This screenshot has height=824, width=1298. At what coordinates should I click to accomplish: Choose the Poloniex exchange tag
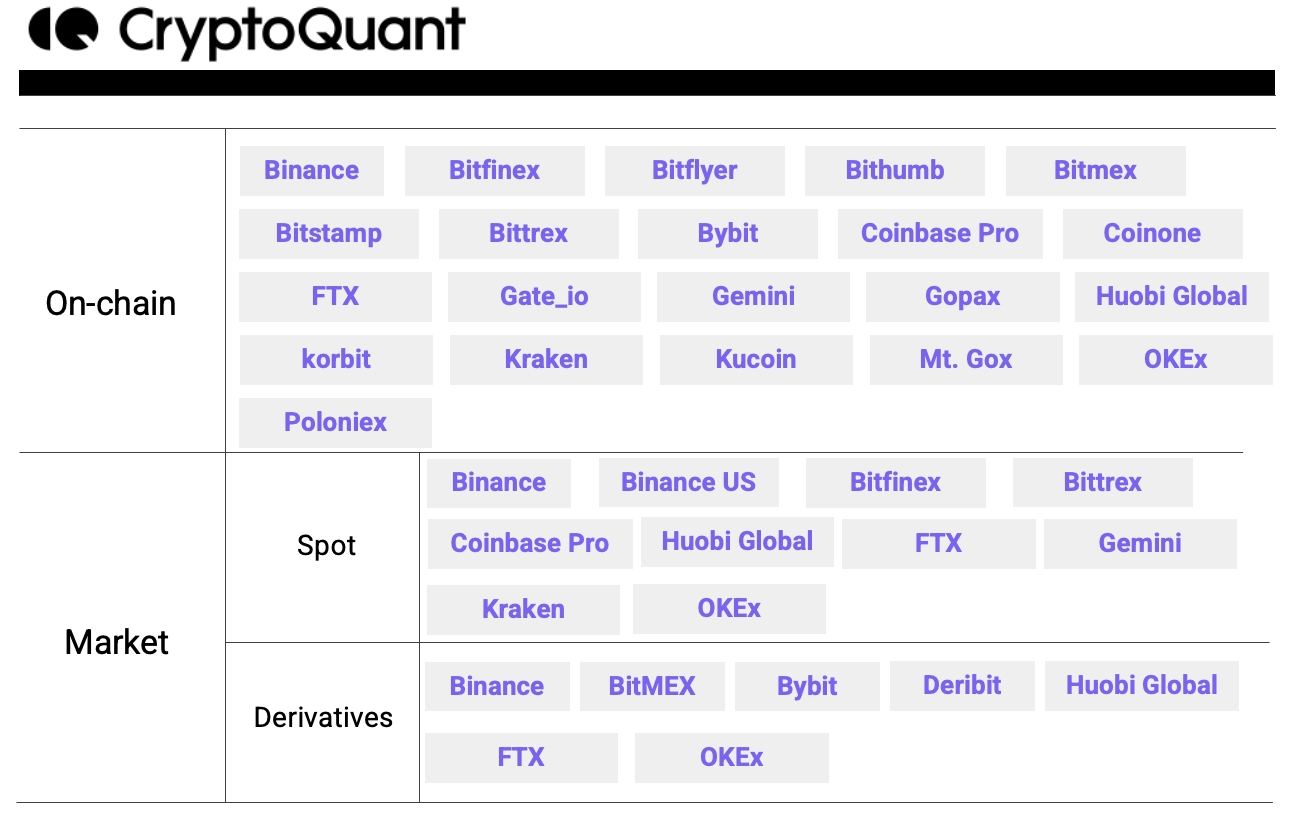click(x=335, y=422)
